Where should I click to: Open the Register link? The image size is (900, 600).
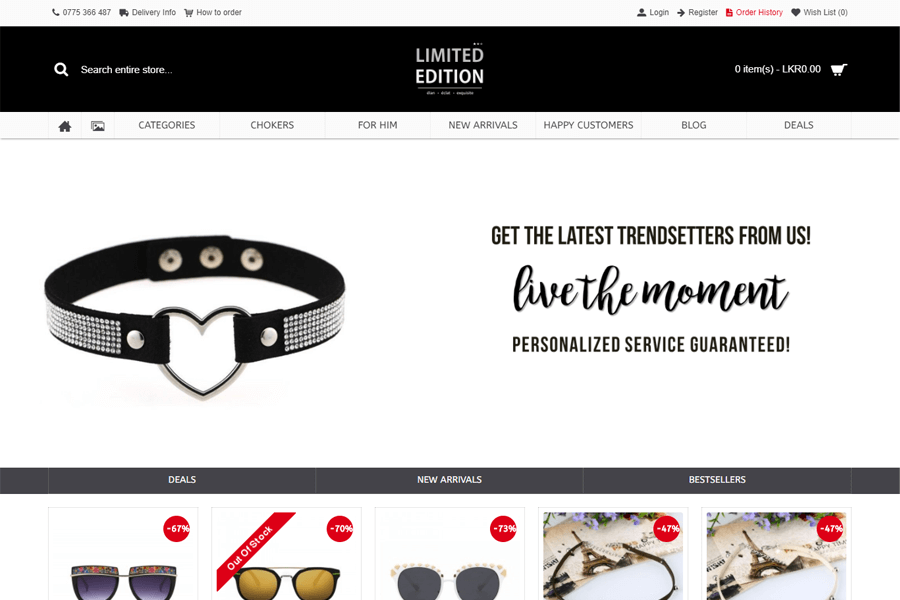click(x=697, y=13)
